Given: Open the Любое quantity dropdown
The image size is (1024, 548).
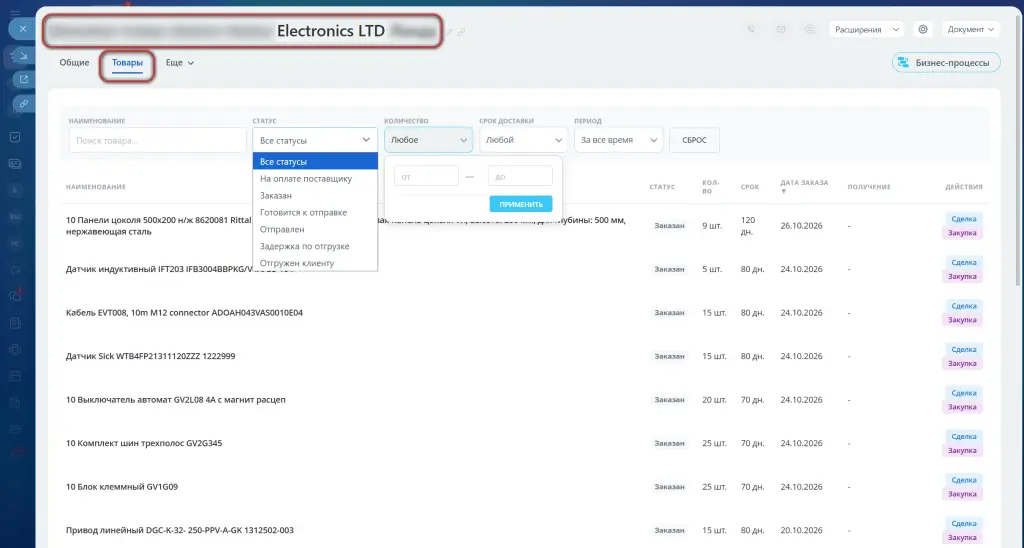Looking at the screenshot, I should (428, 140).
